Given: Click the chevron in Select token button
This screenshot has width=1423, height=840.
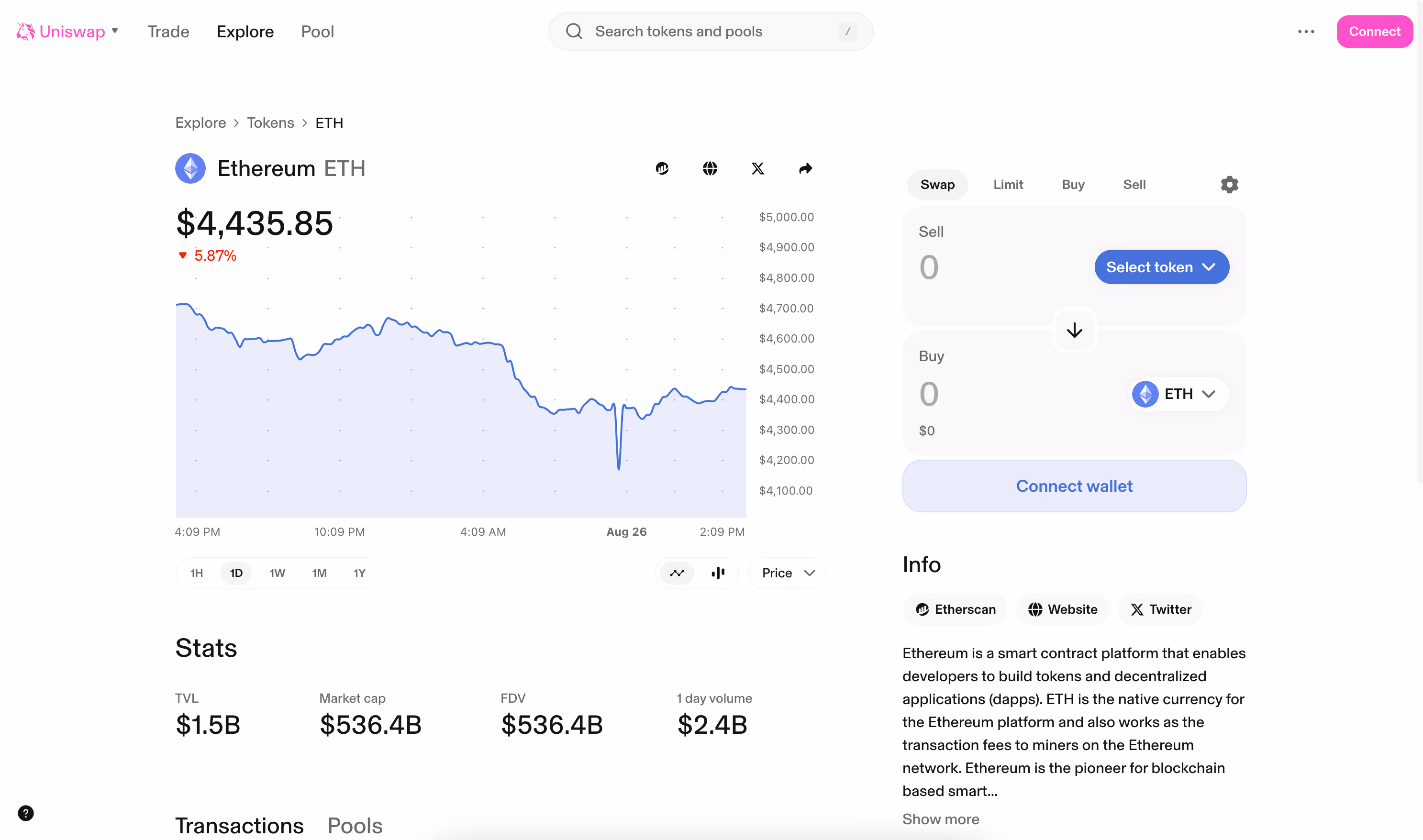Looking at the screenshot, I should 1209,267.
